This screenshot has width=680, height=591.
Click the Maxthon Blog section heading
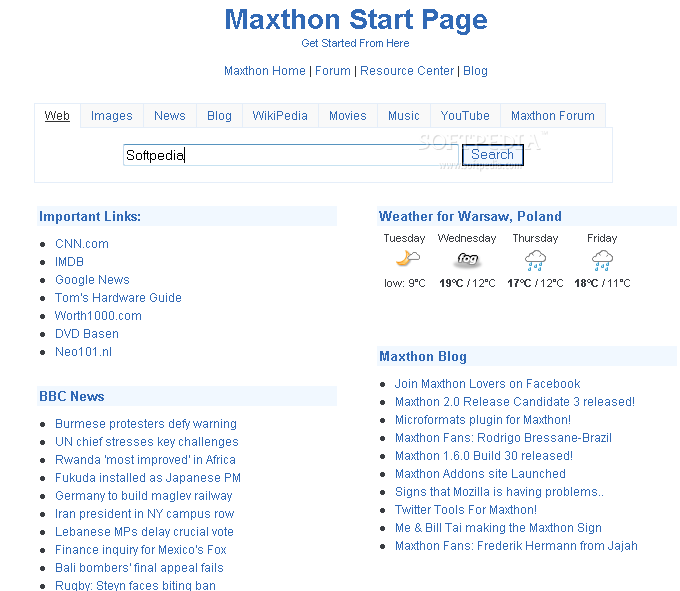(423, 356)
